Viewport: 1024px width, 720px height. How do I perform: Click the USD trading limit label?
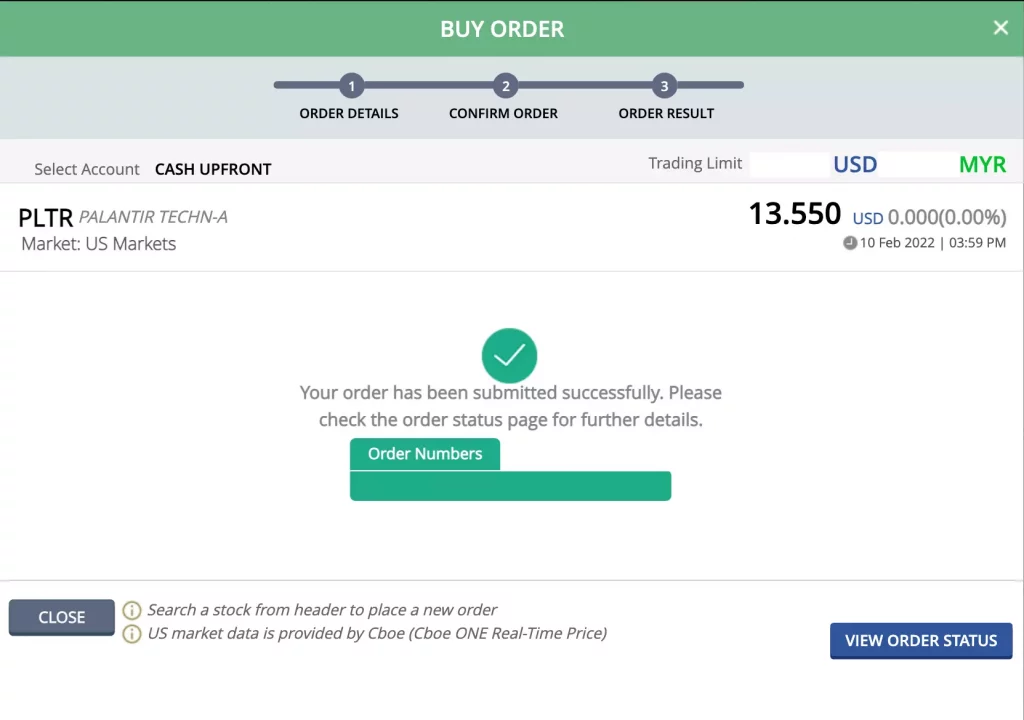point(855,164)
